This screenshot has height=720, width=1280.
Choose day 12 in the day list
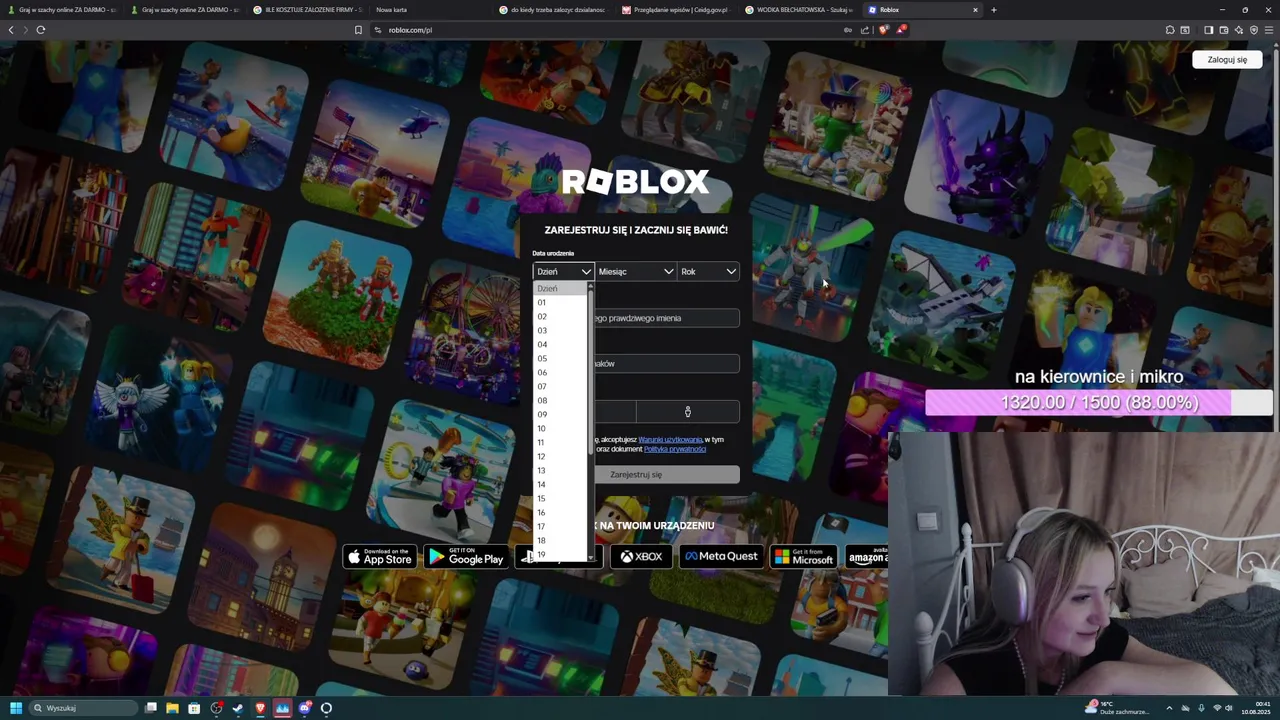pos(561,456)
